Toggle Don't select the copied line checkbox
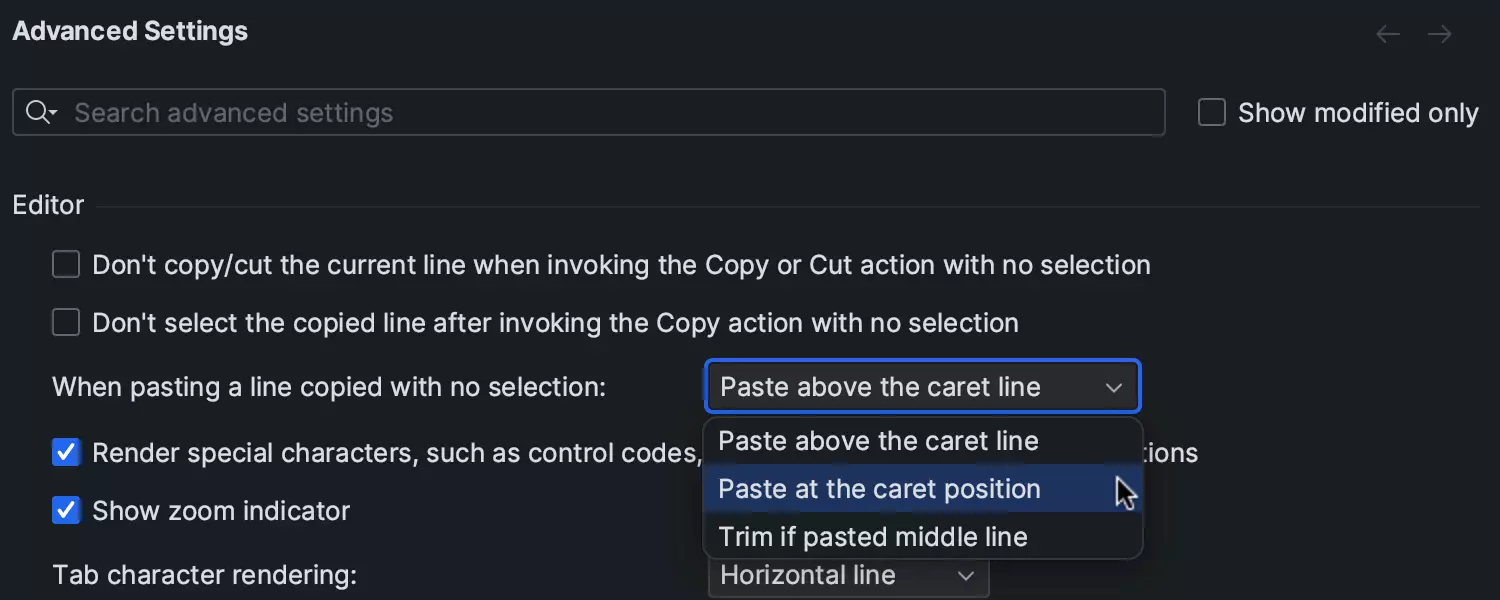This screenshot has height=600, width=1500. (66, 323)
